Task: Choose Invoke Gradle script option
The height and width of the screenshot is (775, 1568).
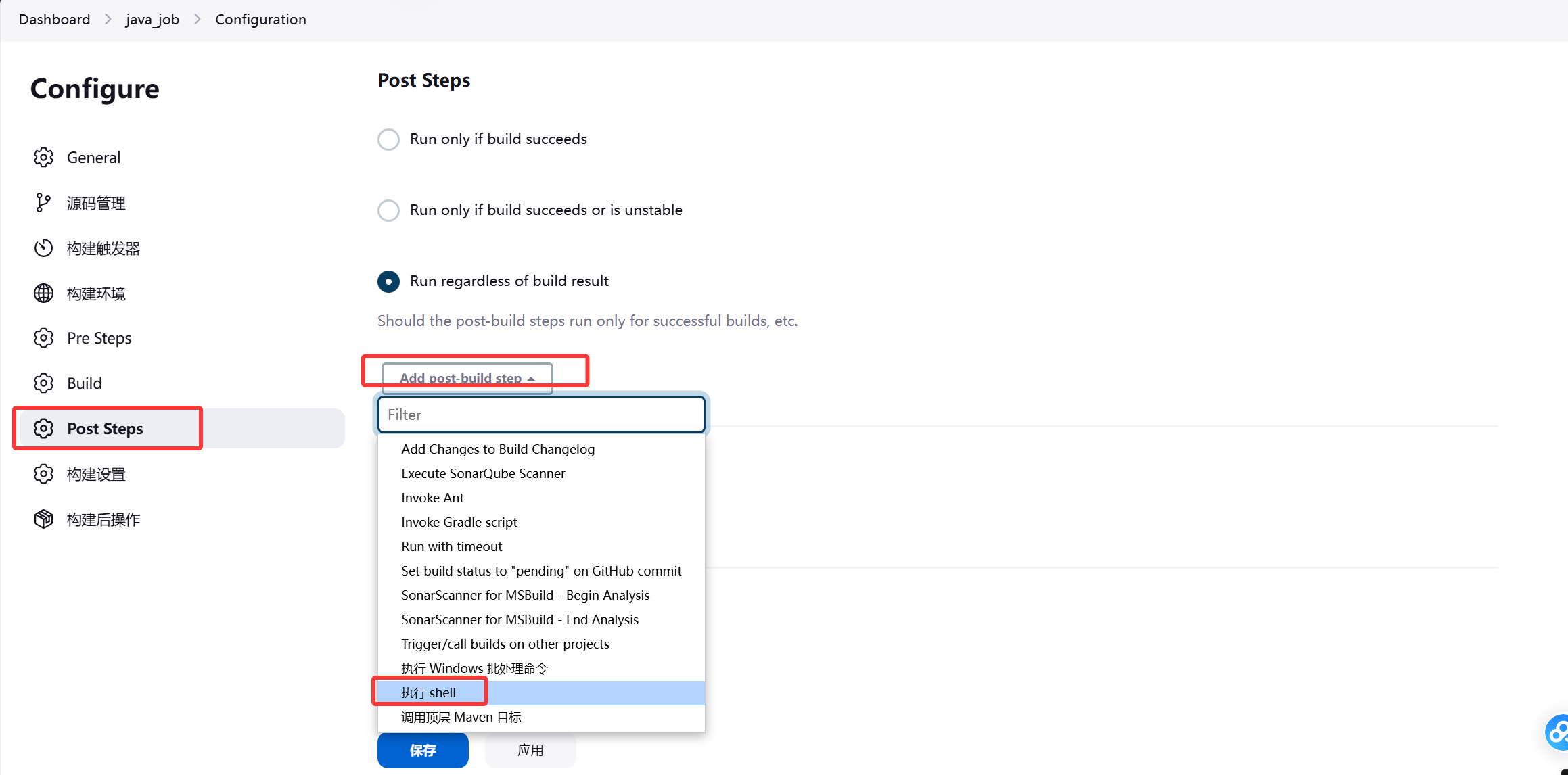Action: point(541,522)
